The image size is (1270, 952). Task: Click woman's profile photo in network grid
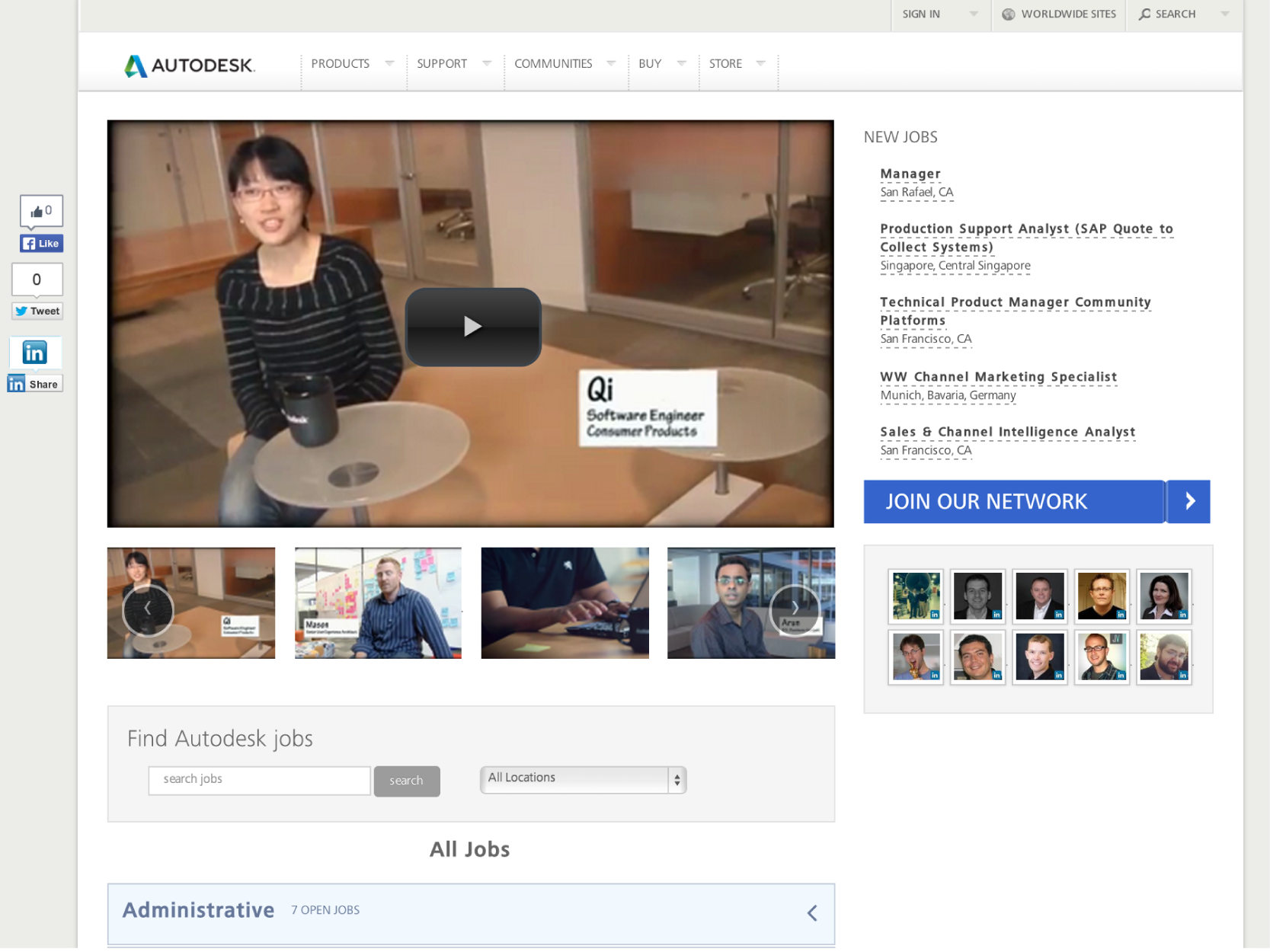click(1163, 596)
